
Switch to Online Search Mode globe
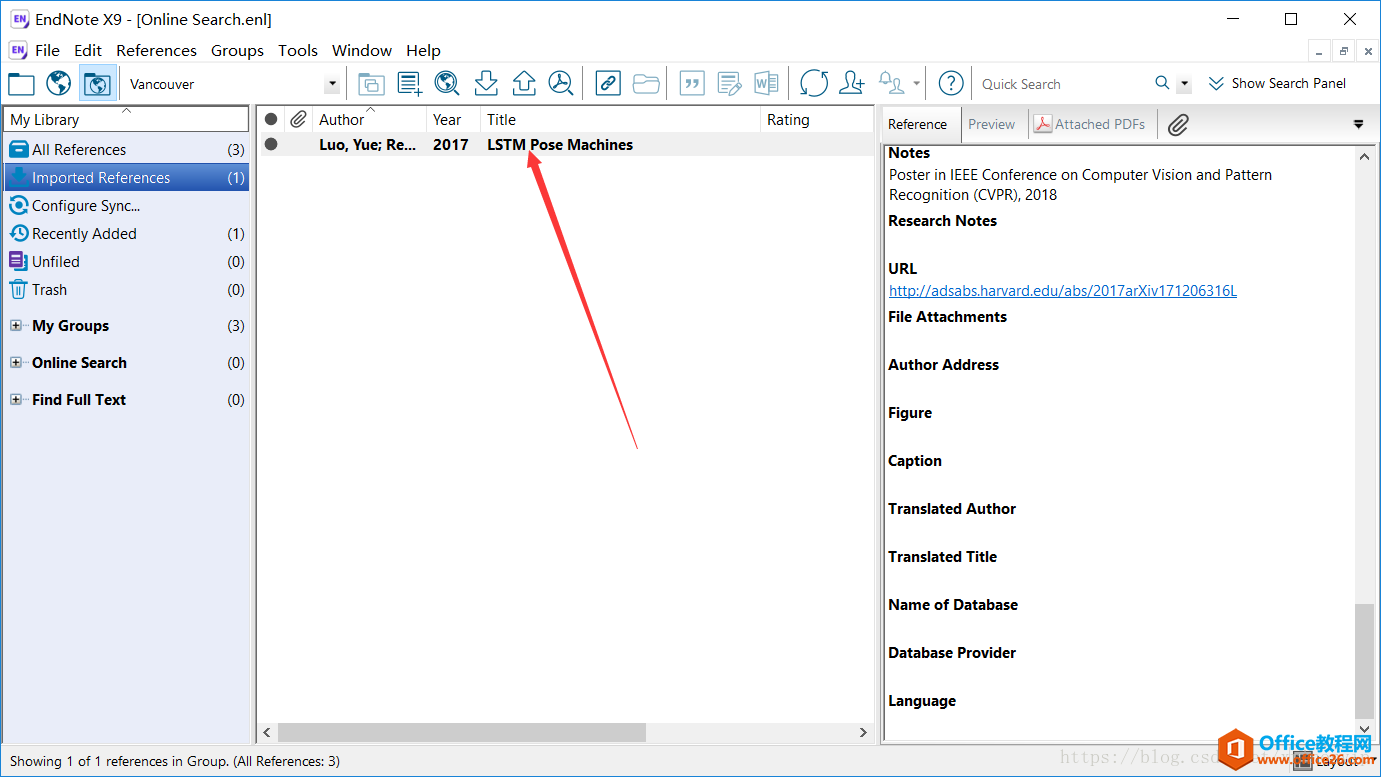pyautogui.click(x=59, y=84)
